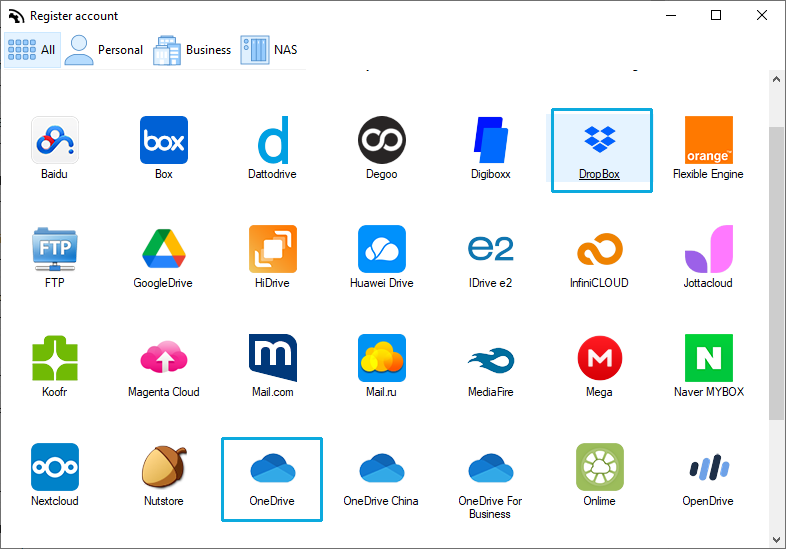The height and width of the screenshot is (549, 786).
Task: Select the Mail.com icon
Action: [273, 358]
